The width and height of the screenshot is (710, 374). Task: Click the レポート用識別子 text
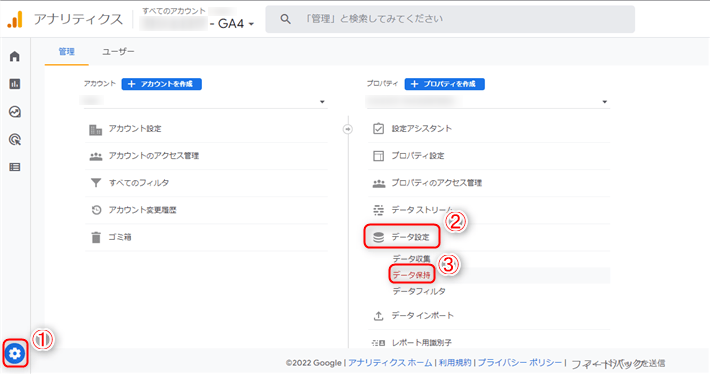[x=422, y=343]
